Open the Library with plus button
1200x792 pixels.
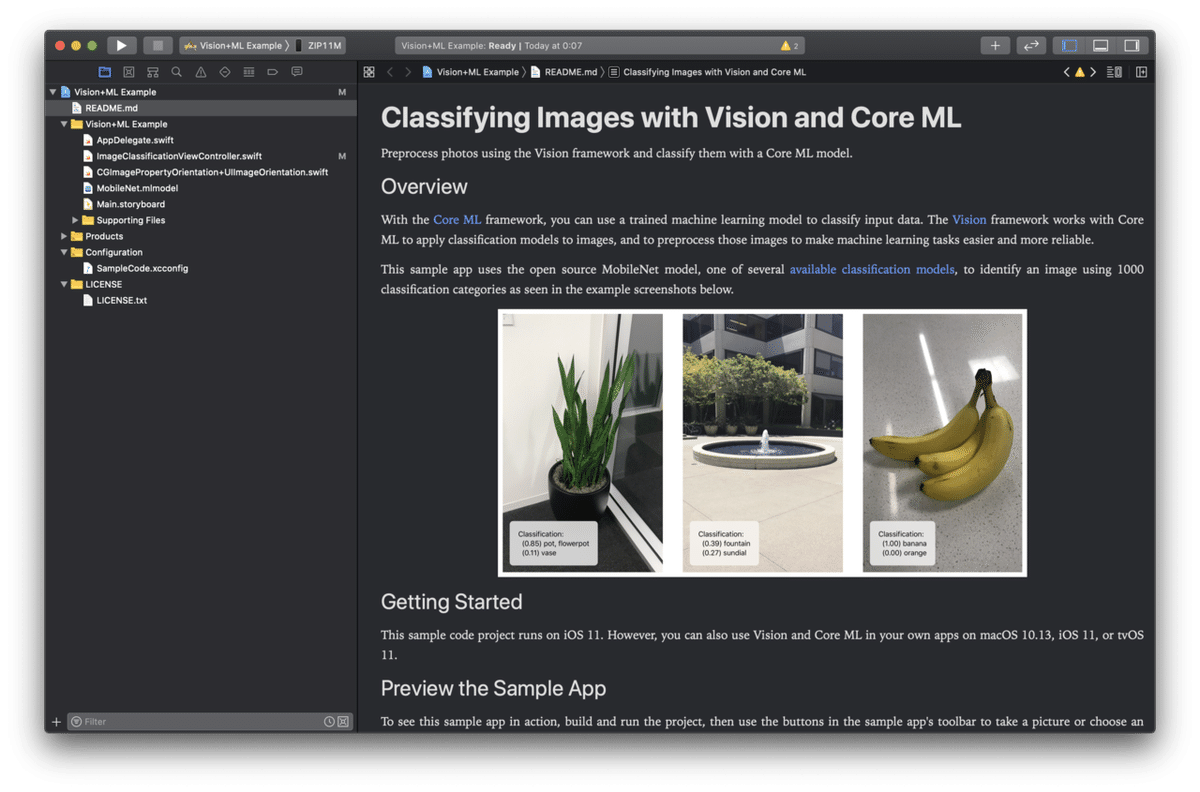pyautogui.click(x=995, y=45)
